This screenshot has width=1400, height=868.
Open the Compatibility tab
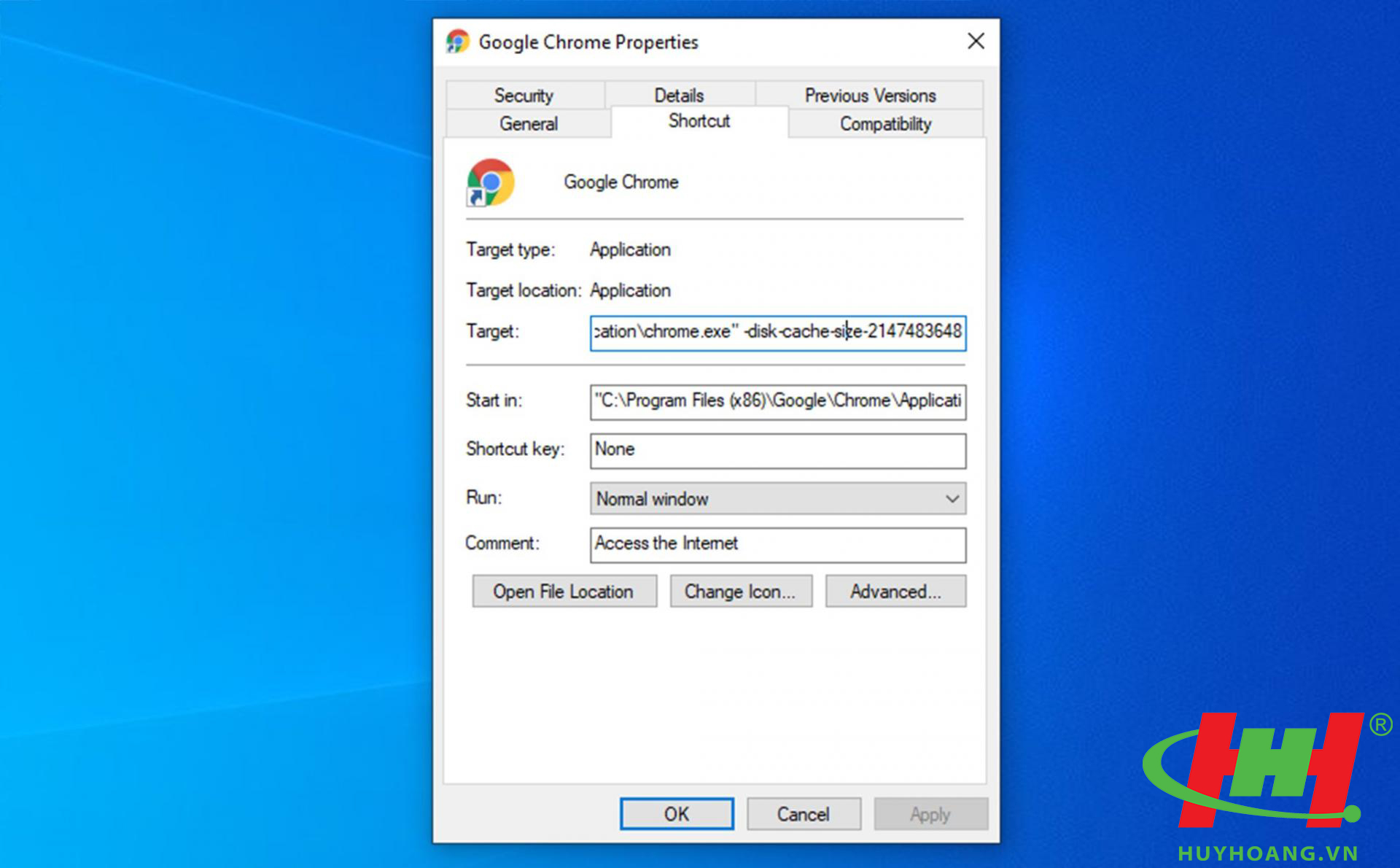(x=886, y=124)
